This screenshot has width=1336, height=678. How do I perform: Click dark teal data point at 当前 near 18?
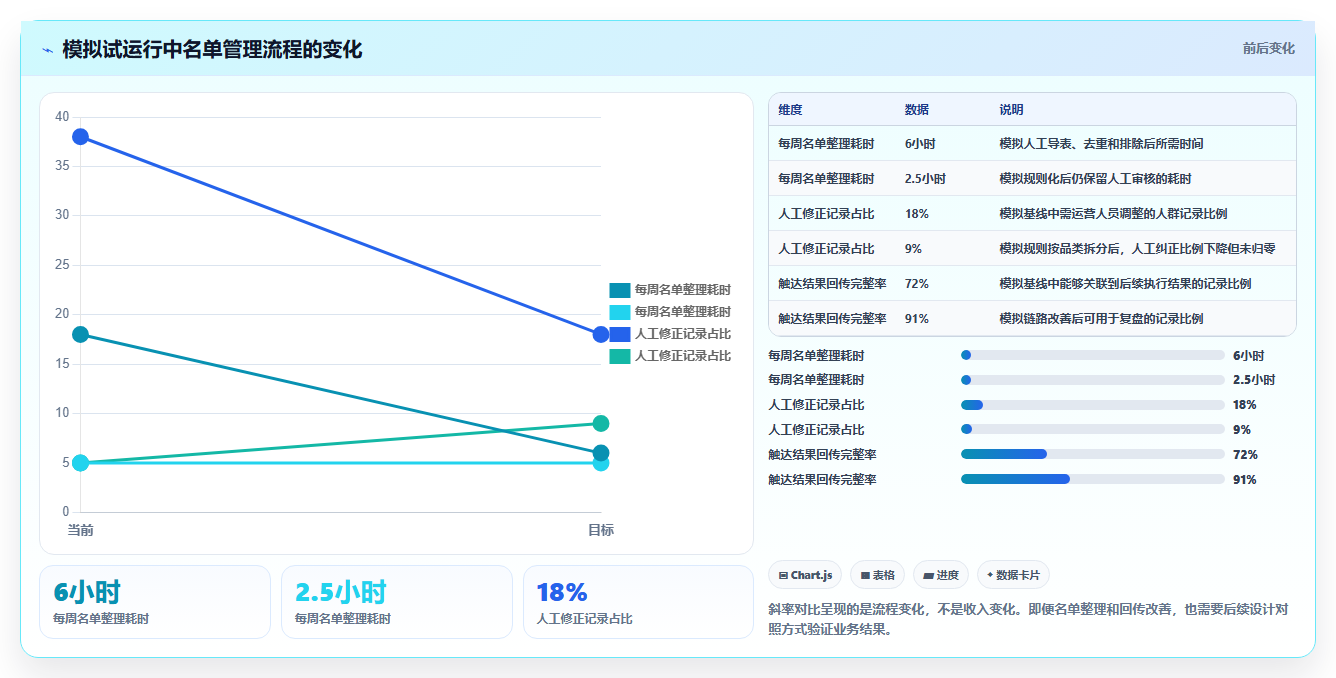[80, 334]
